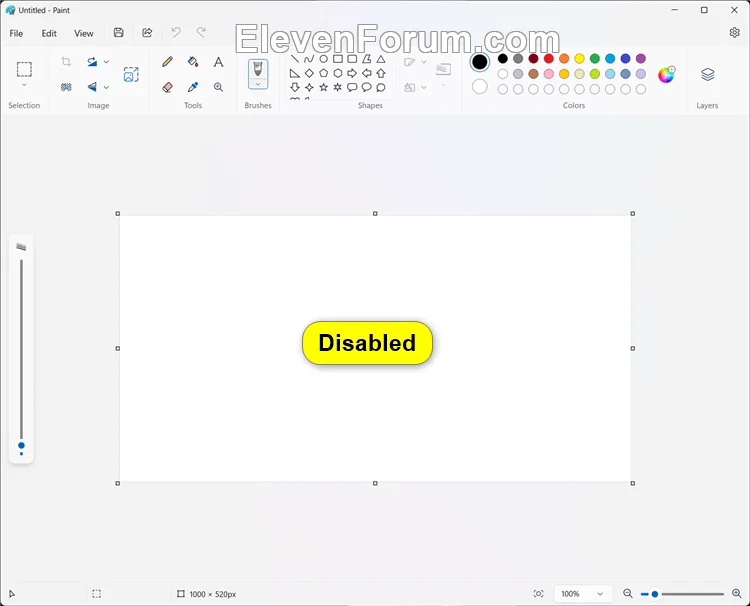Select the Line shape

coord(295,59)
